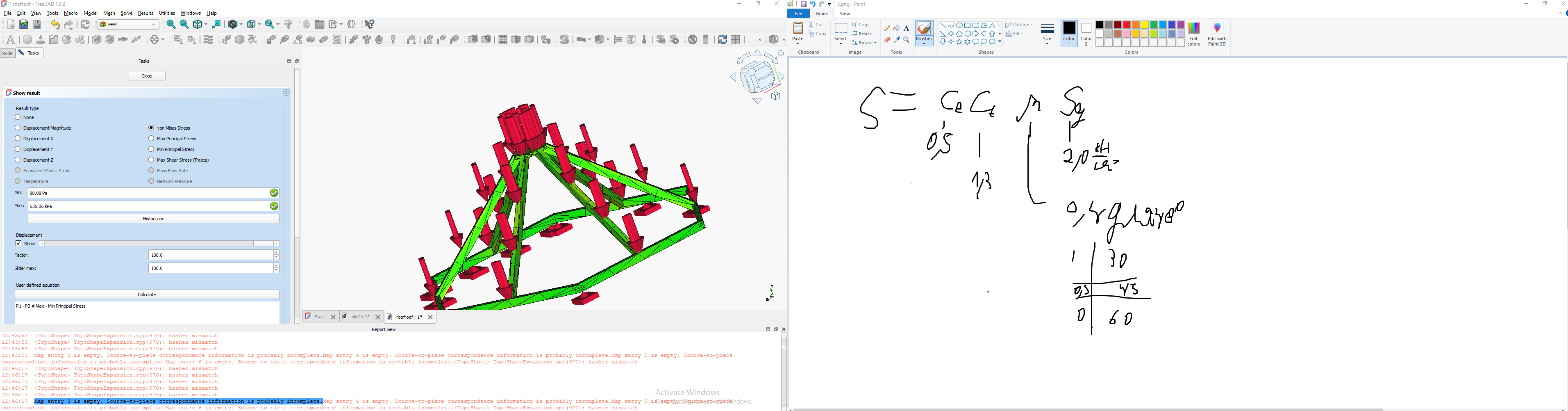1568x411 pixels.
Task: Click the displacement slider track
Action: [159, 244]
